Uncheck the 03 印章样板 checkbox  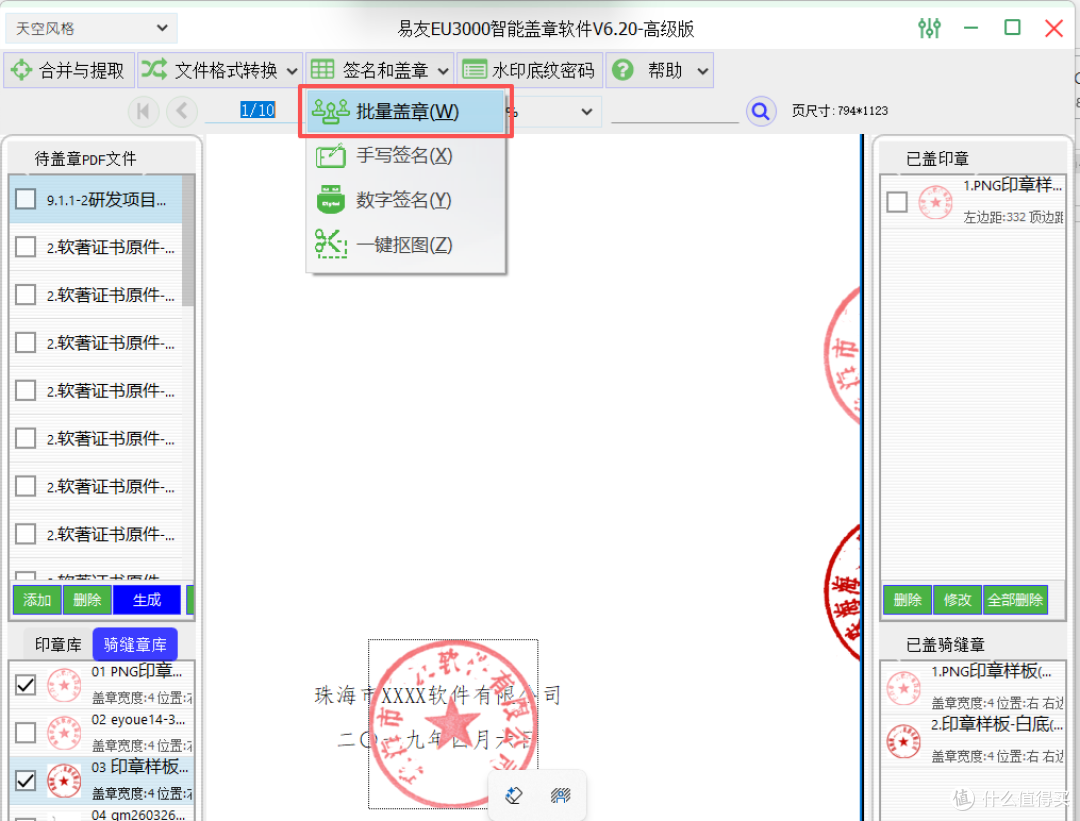coord(25,780)
